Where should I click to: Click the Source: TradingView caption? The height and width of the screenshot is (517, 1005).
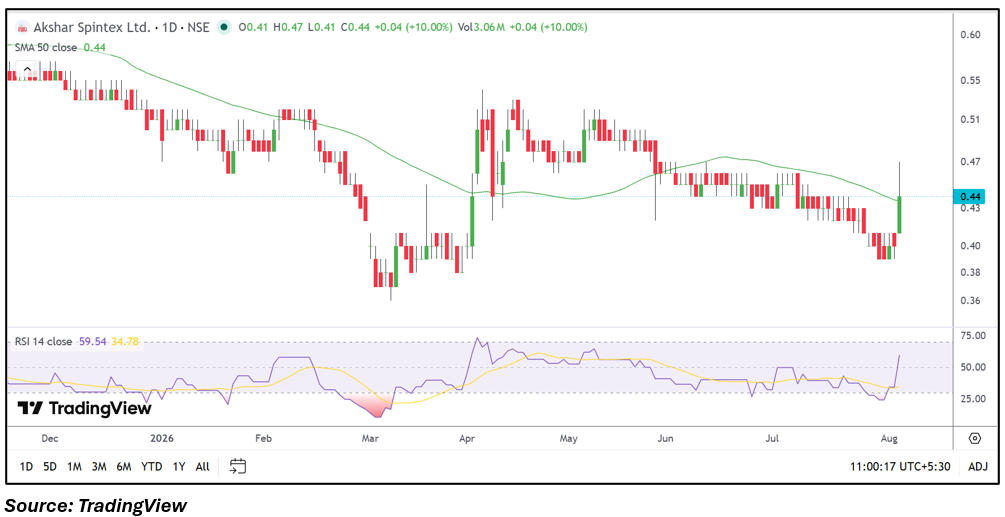(x=96, y=505)
